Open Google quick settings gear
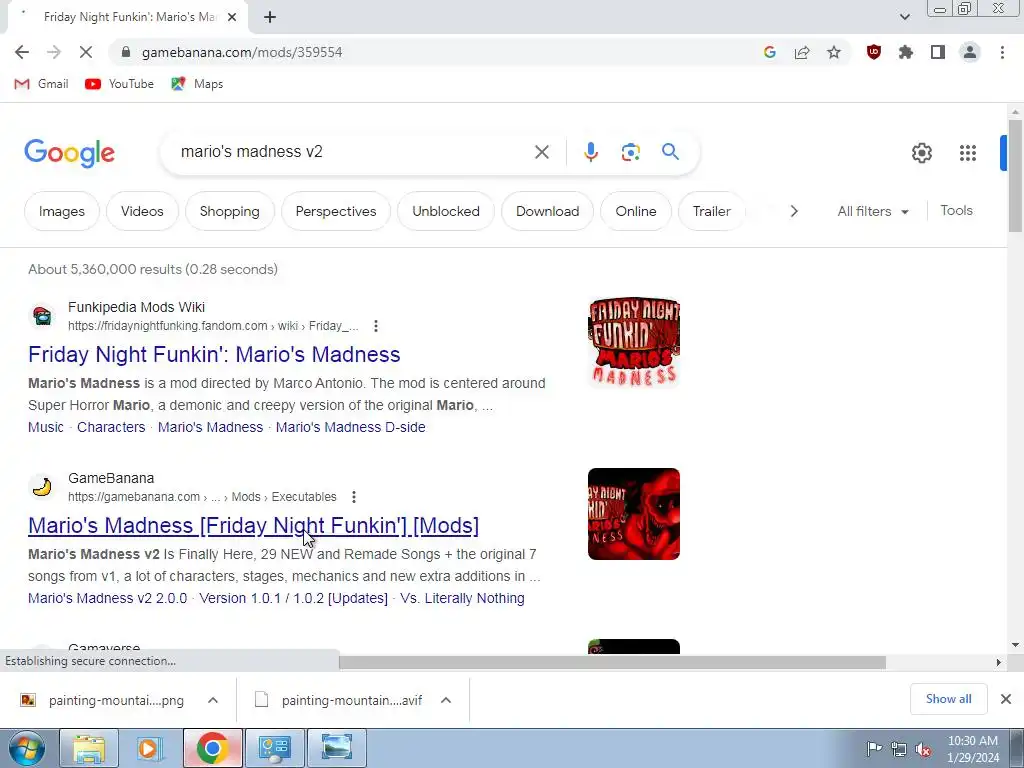 pyautogui.click(x=921, y=153)
